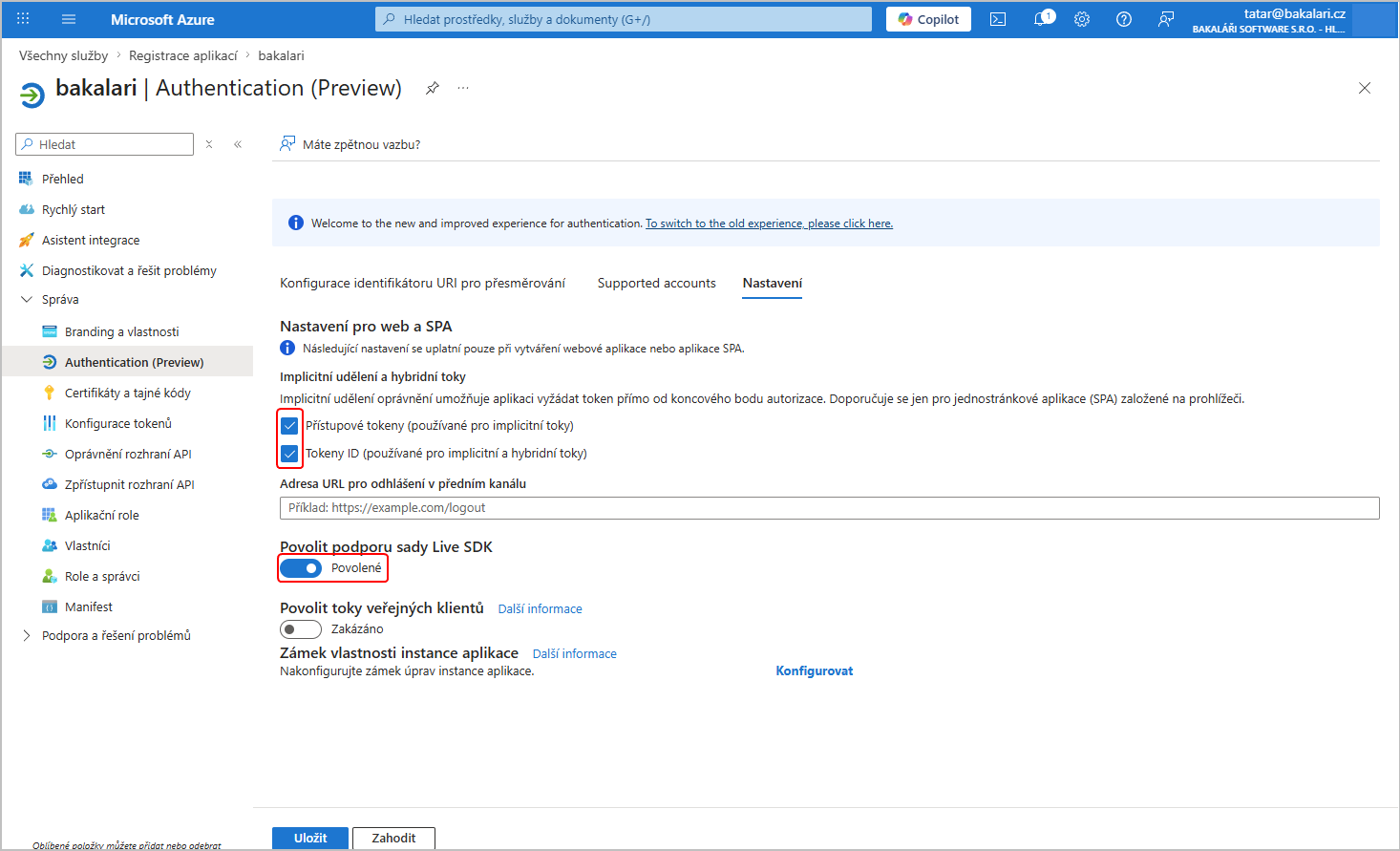Focus the top Azure search bar
The image size is (1400, 851).
(x=624, y=19)
